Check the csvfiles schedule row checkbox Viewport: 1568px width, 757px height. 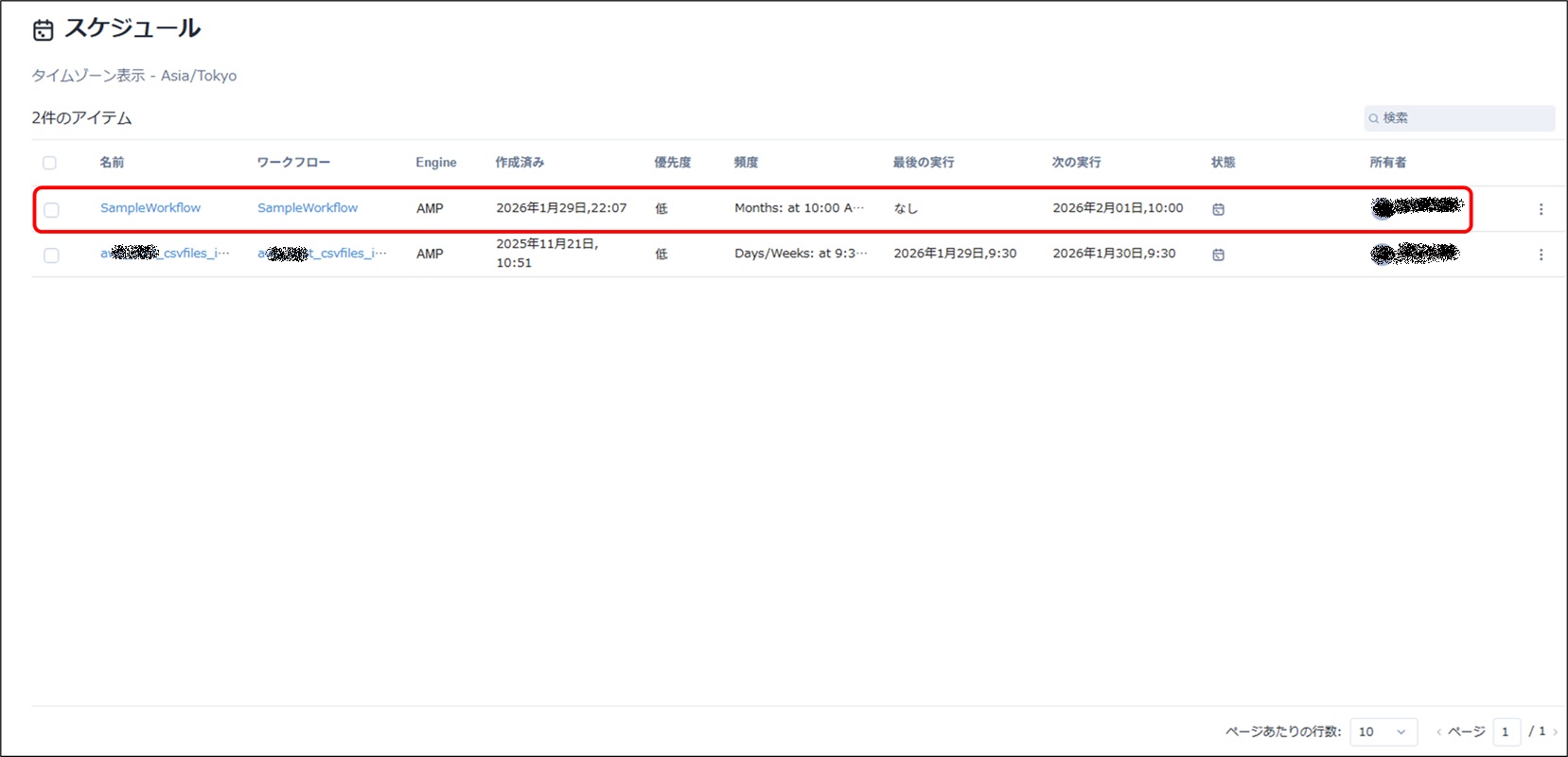point(51,255)
